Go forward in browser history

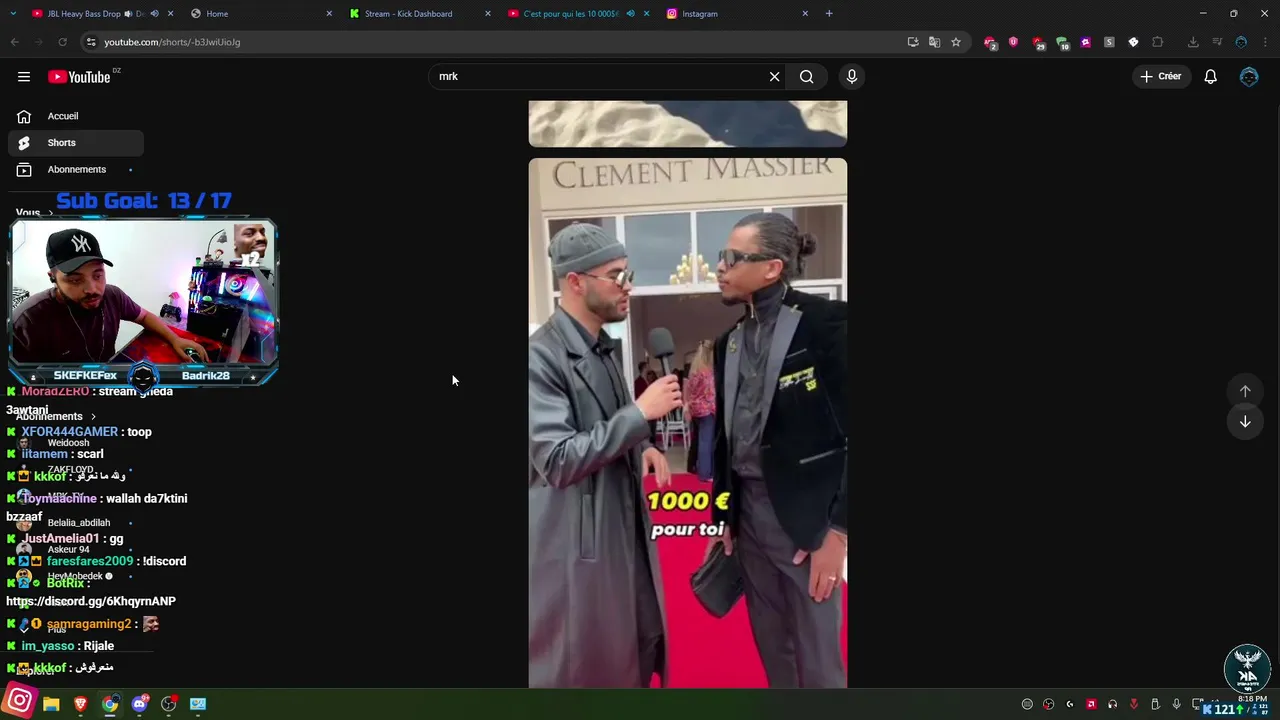click(38, 42)
